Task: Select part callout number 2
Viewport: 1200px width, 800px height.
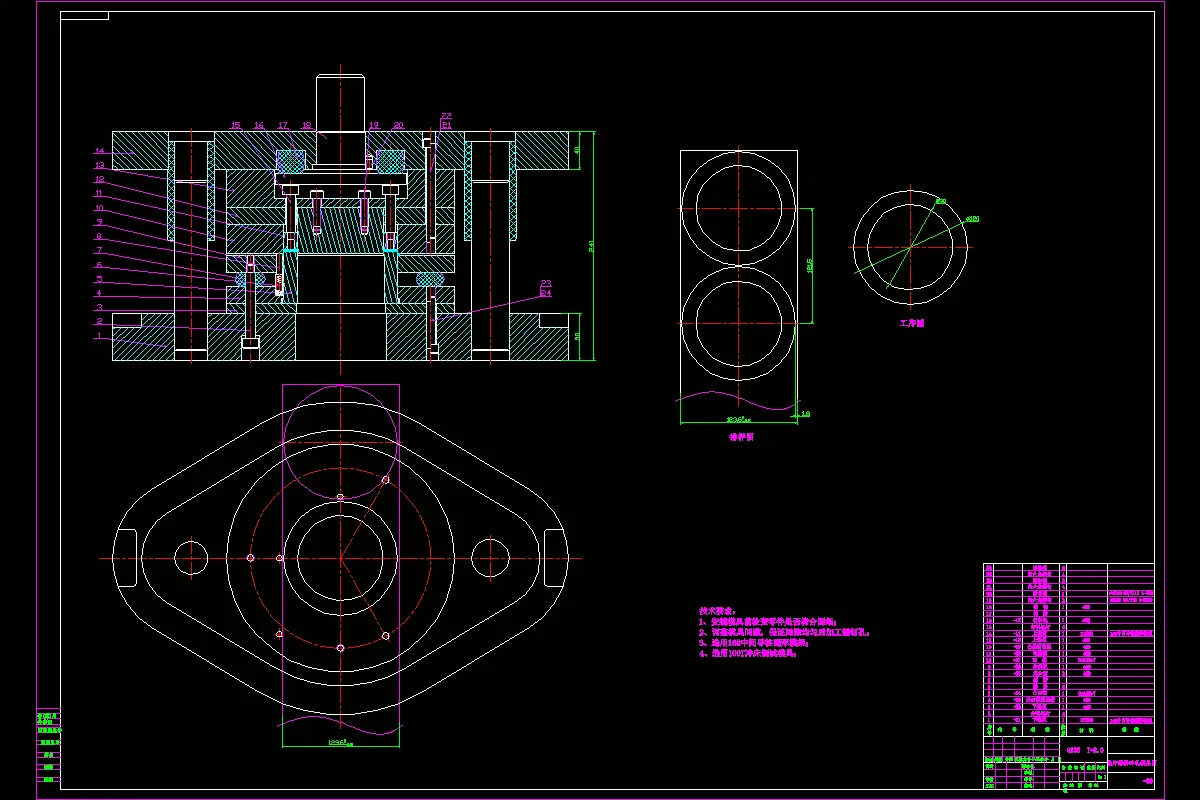Action: point(100,322)
